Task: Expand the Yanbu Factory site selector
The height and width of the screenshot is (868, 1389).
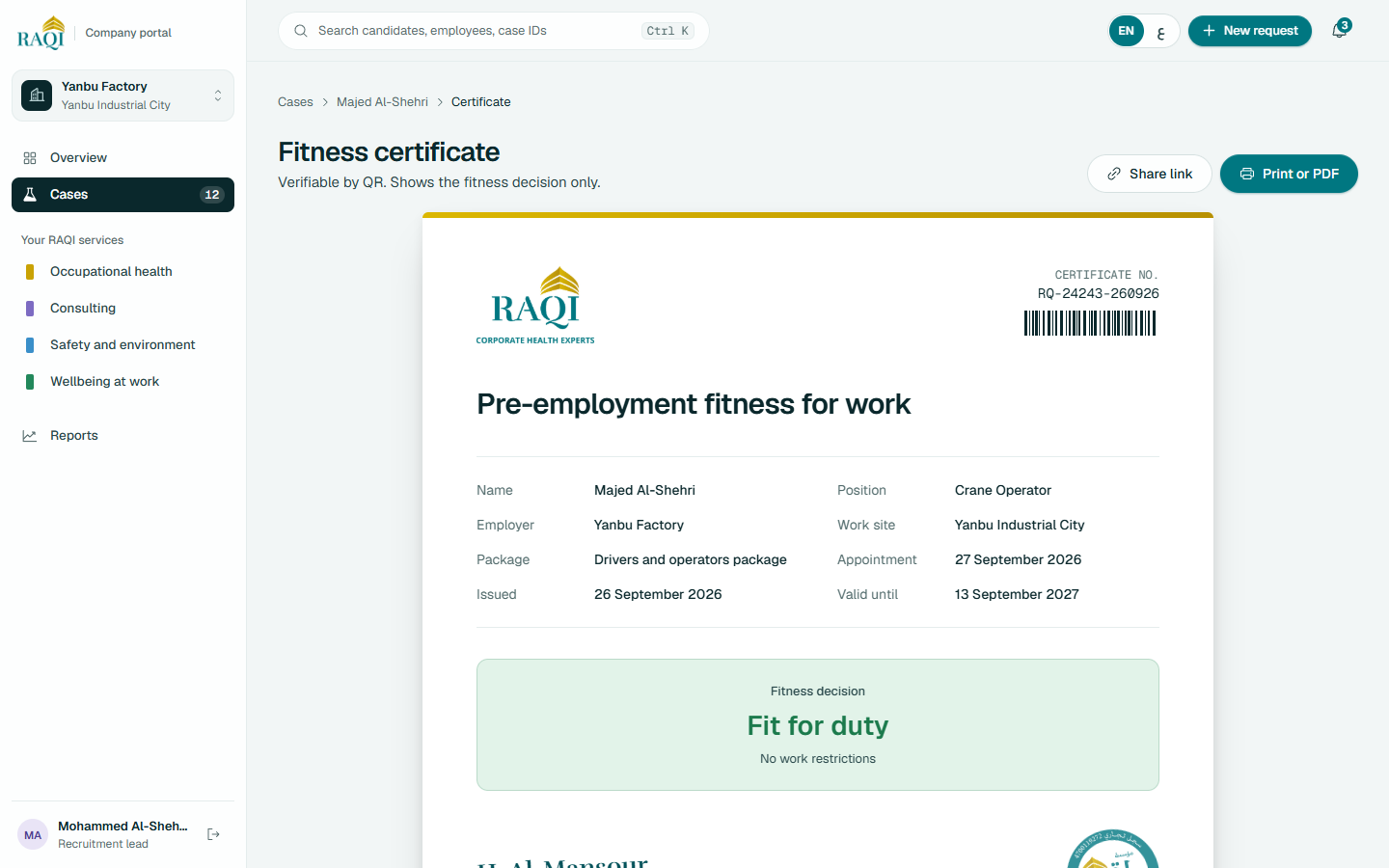Action: pos(123,95)
